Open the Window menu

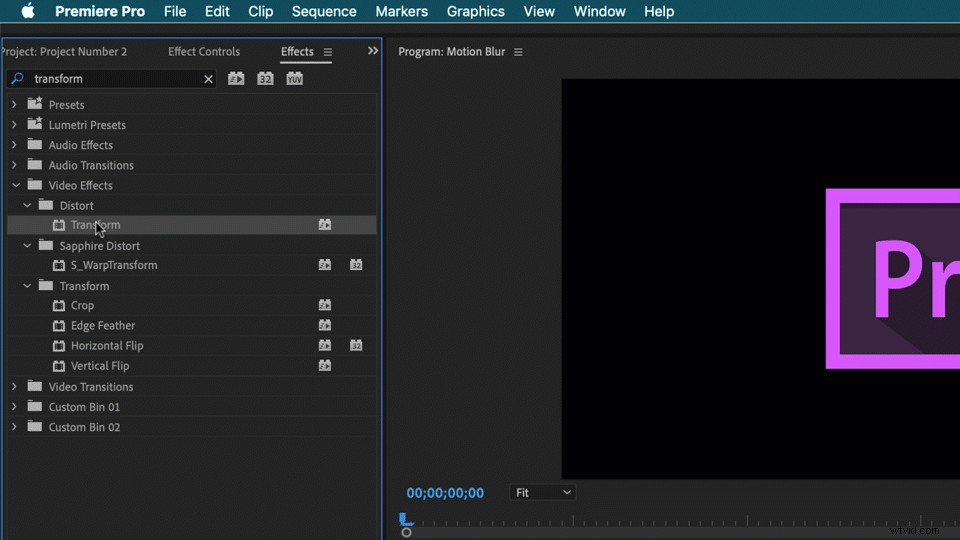[x=599, y=11]
